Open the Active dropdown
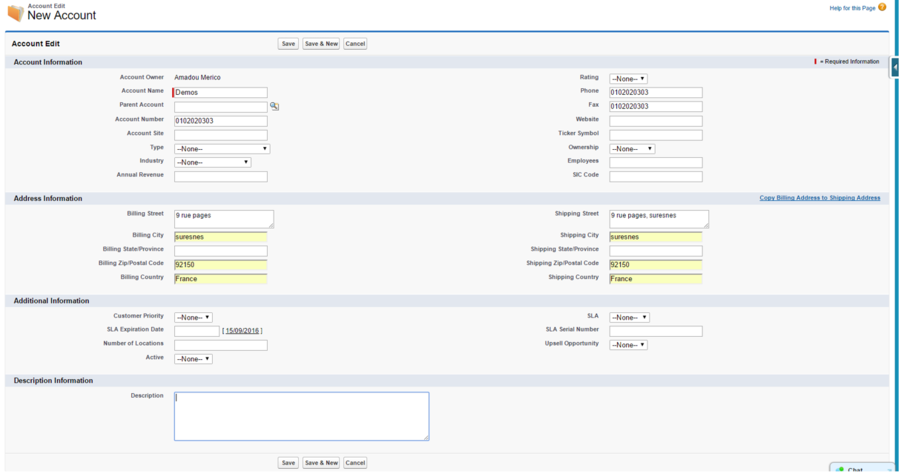900x472 pixels. click(x=193, y=359)
